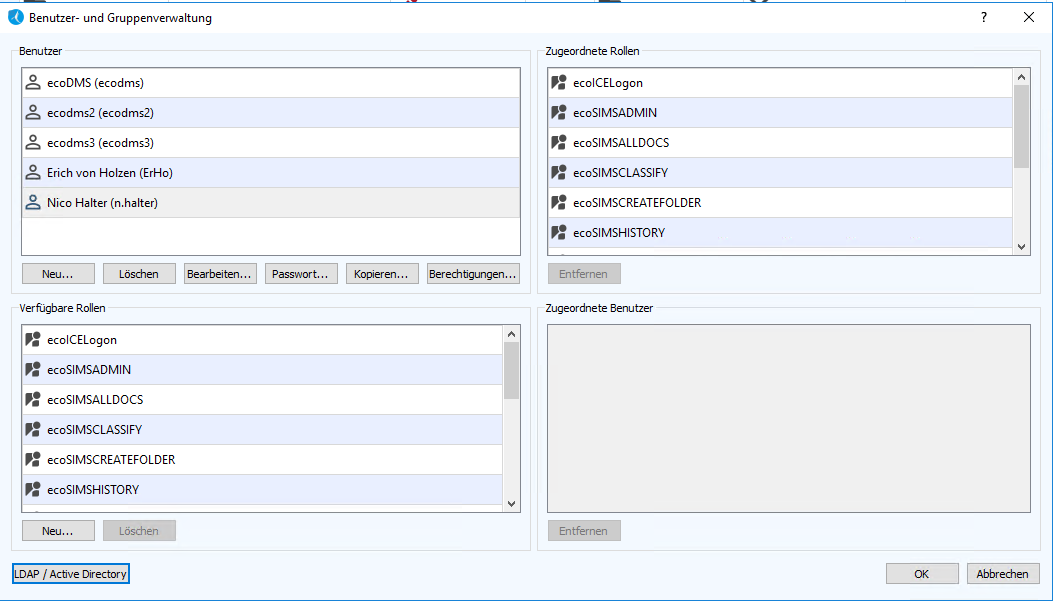This screenshot has height=601, width=1053.
Task: Click role icon of ecoSIMSADMIN in Verfügbare Rollen
Action: pyautogui.click(x=33, y=369)
